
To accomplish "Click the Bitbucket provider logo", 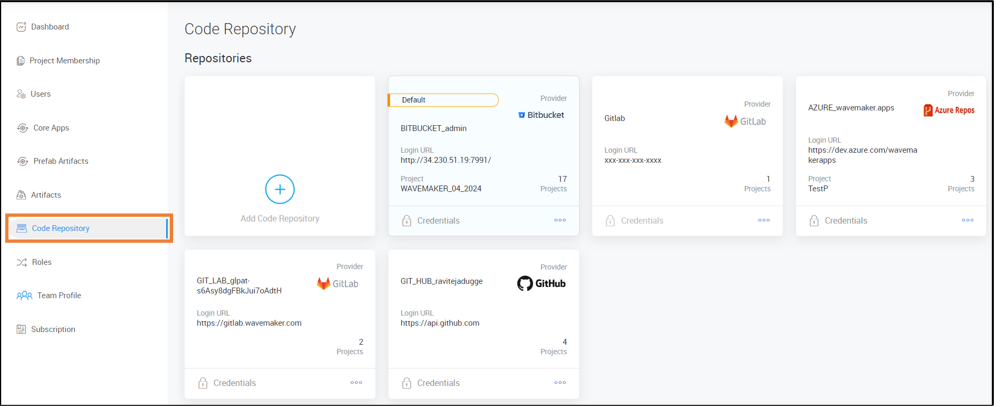I will coord(541,115).
